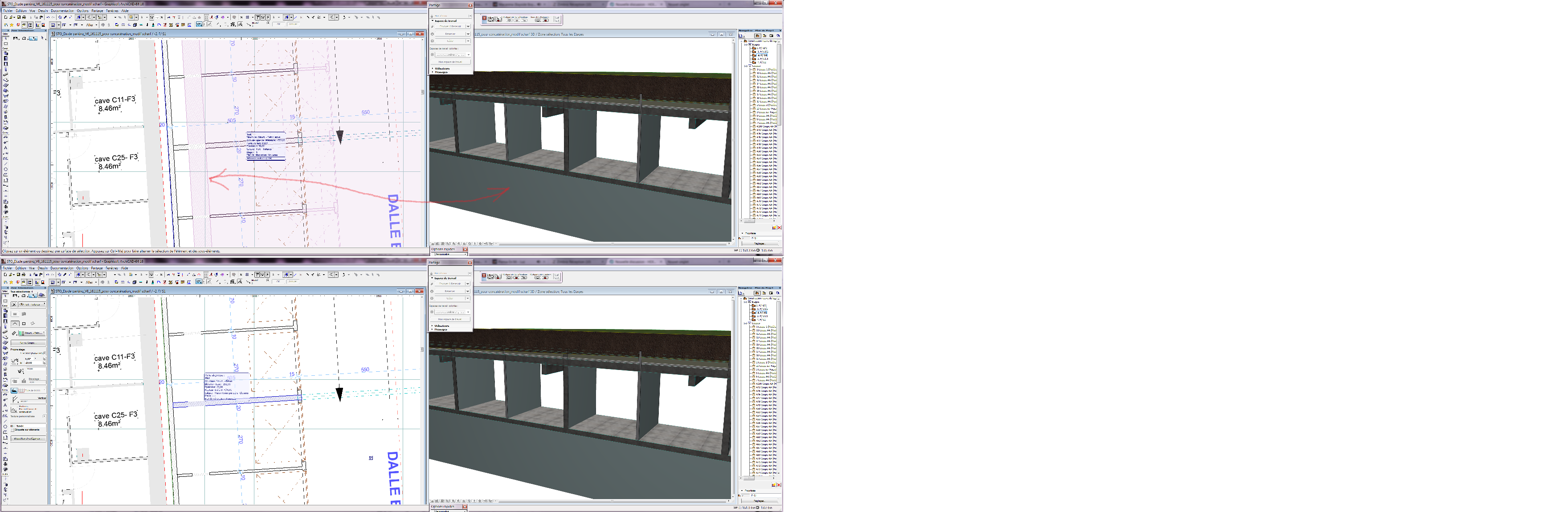This screenshot has width=1568, height=512.
Task: Check 'Etiquette sur éléments' box in bottom window
Action: coord(13,430)
